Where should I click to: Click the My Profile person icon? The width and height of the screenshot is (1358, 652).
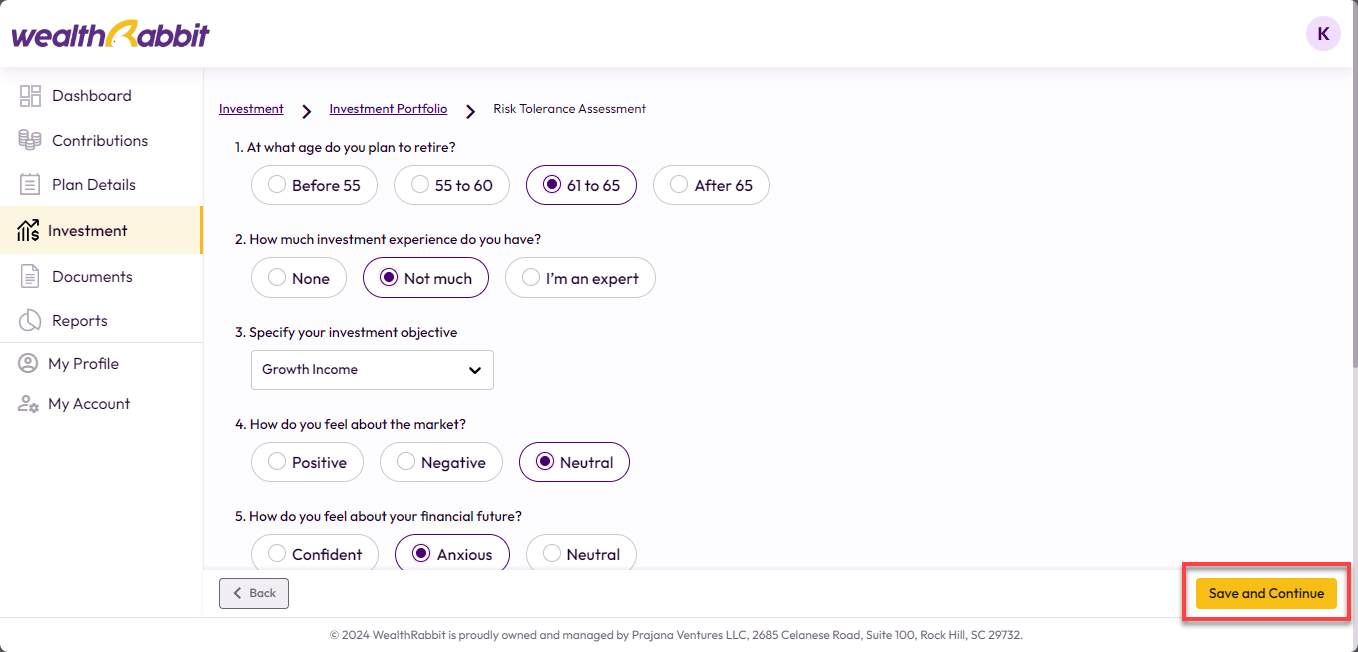point(28,364)
